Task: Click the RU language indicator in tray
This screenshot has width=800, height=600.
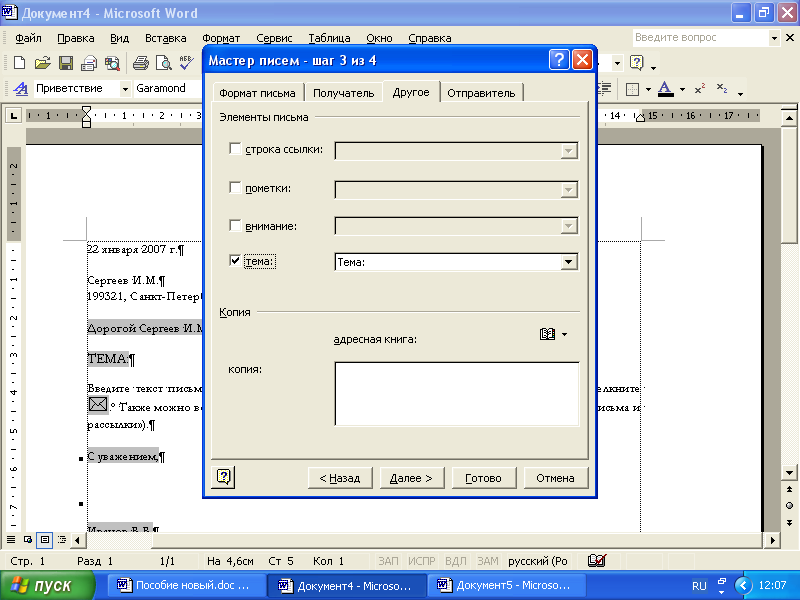Action: click(x=699, y=586)
